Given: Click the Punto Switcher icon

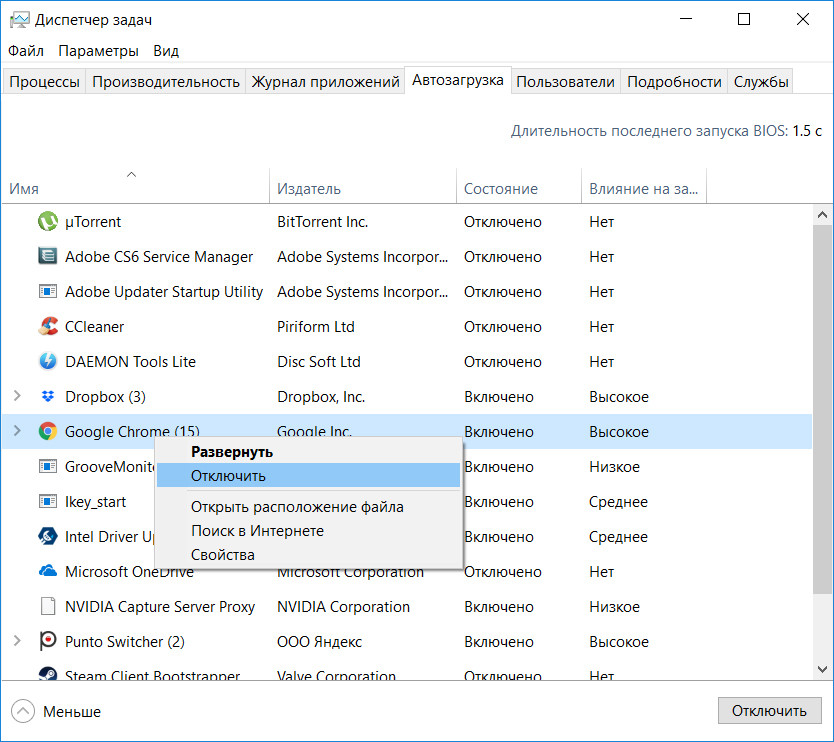Looking at the screenshot, I should point(47,642).
